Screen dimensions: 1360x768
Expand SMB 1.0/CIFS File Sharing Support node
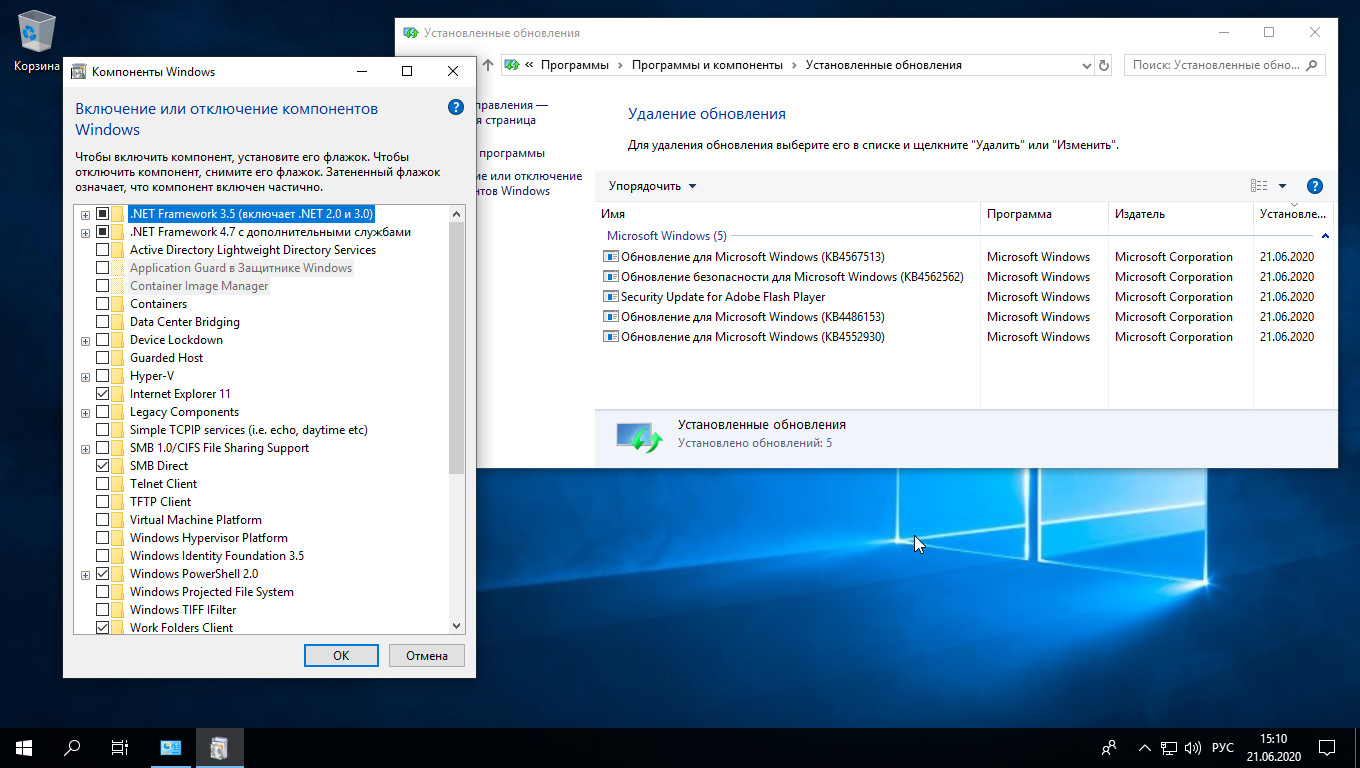[x=86, y=448]
